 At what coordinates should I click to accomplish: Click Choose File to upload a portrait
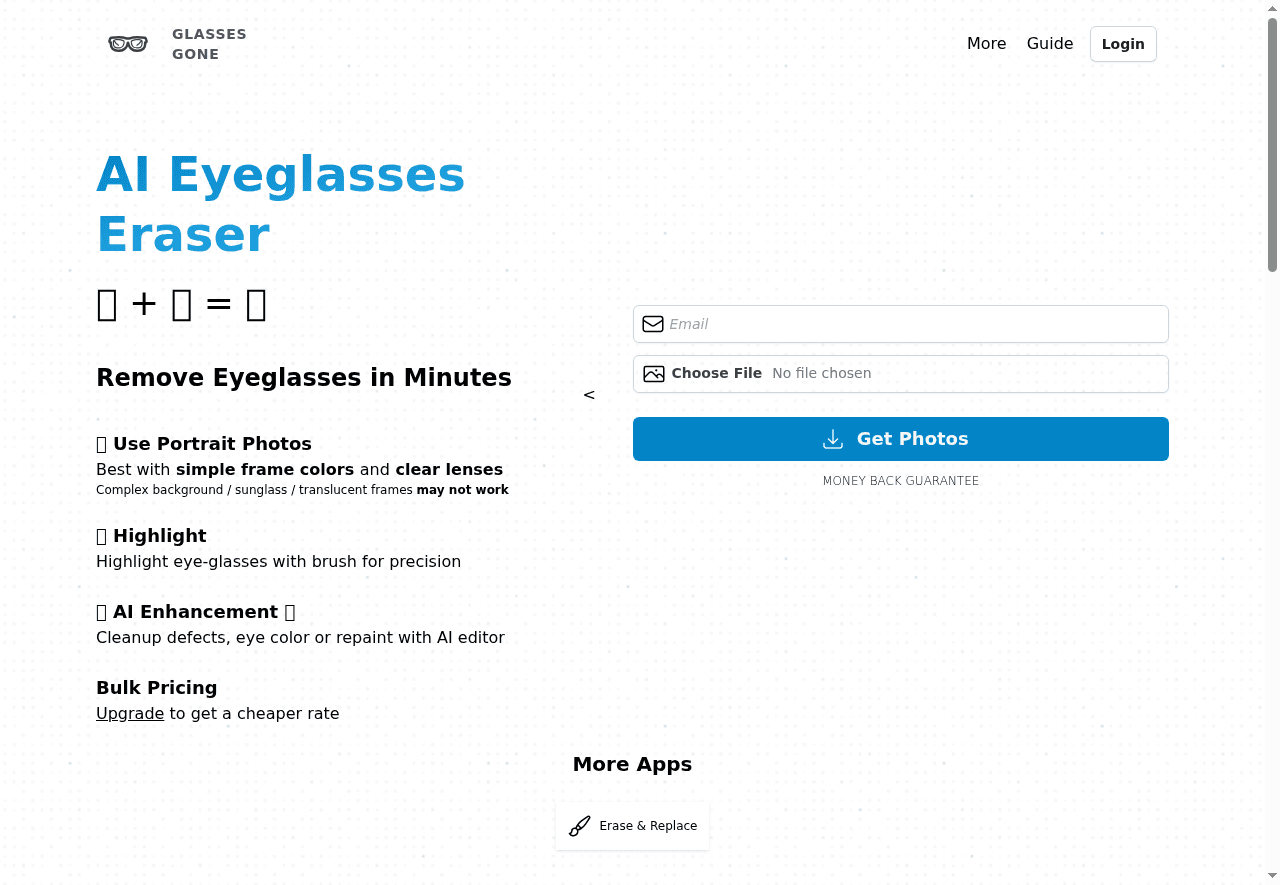(716, 373)
